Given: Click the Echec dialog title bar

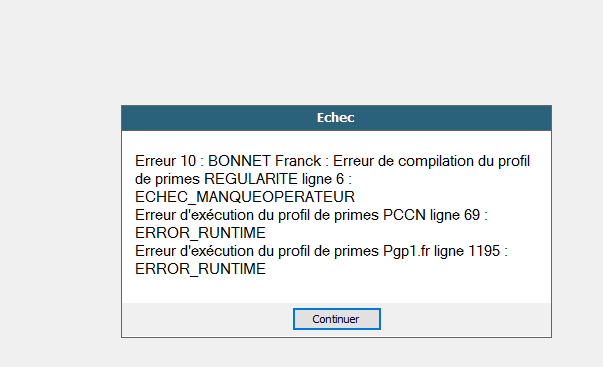Looking at the screenshot, I should point(336,118).
